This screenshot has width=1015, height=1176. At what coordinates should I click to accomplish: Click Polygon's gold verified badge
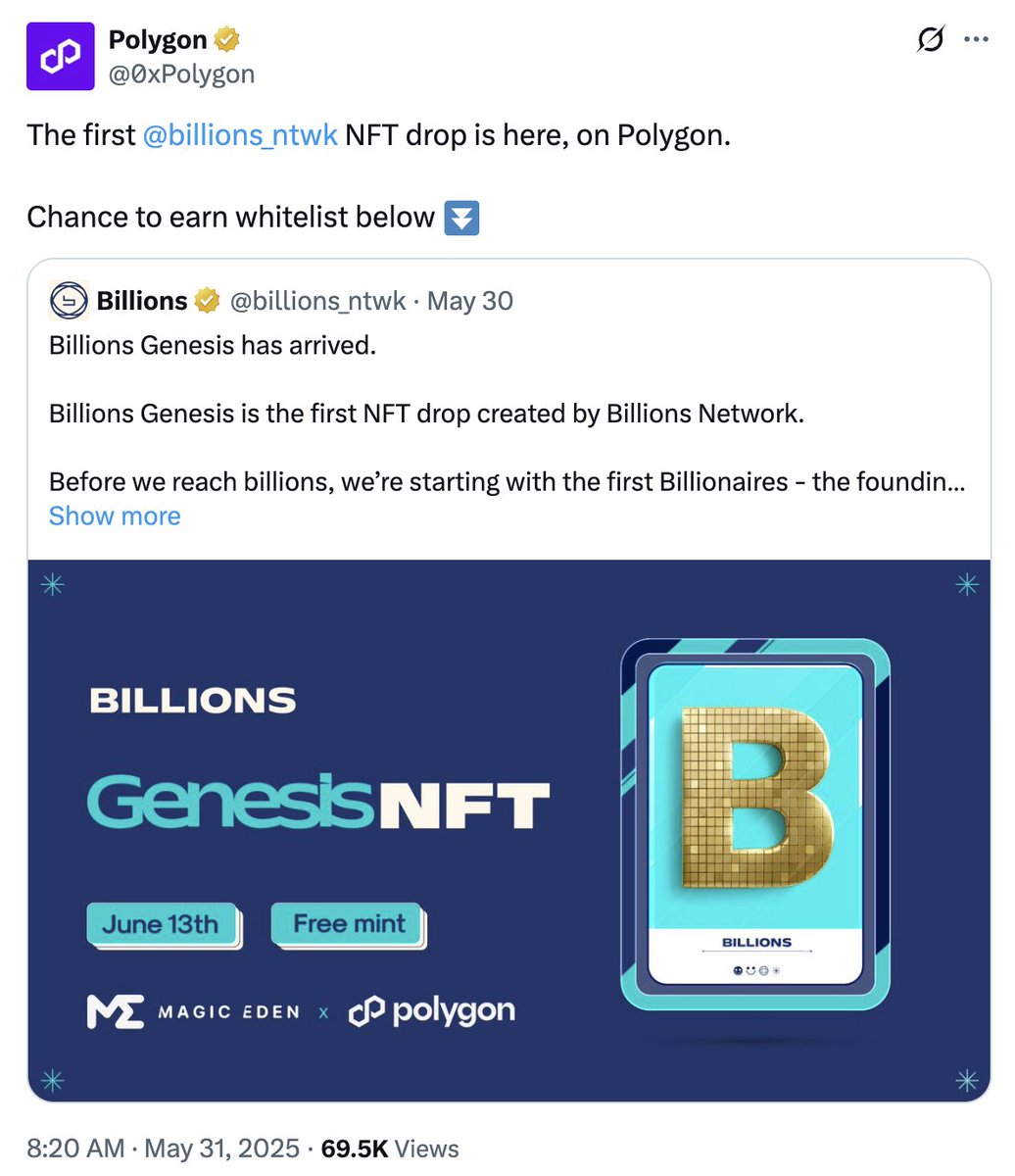click(x=227, y=40)
